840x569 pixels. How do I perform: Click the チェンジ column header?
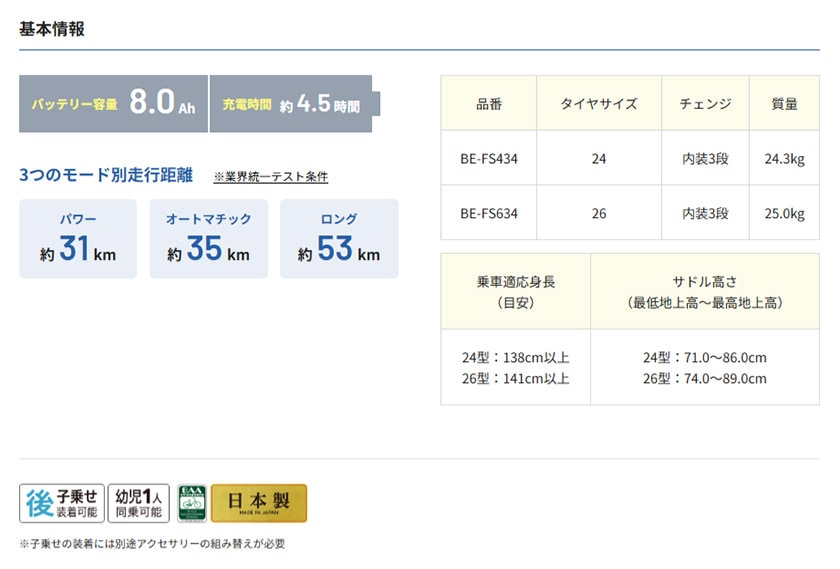(x=705, y=103)
